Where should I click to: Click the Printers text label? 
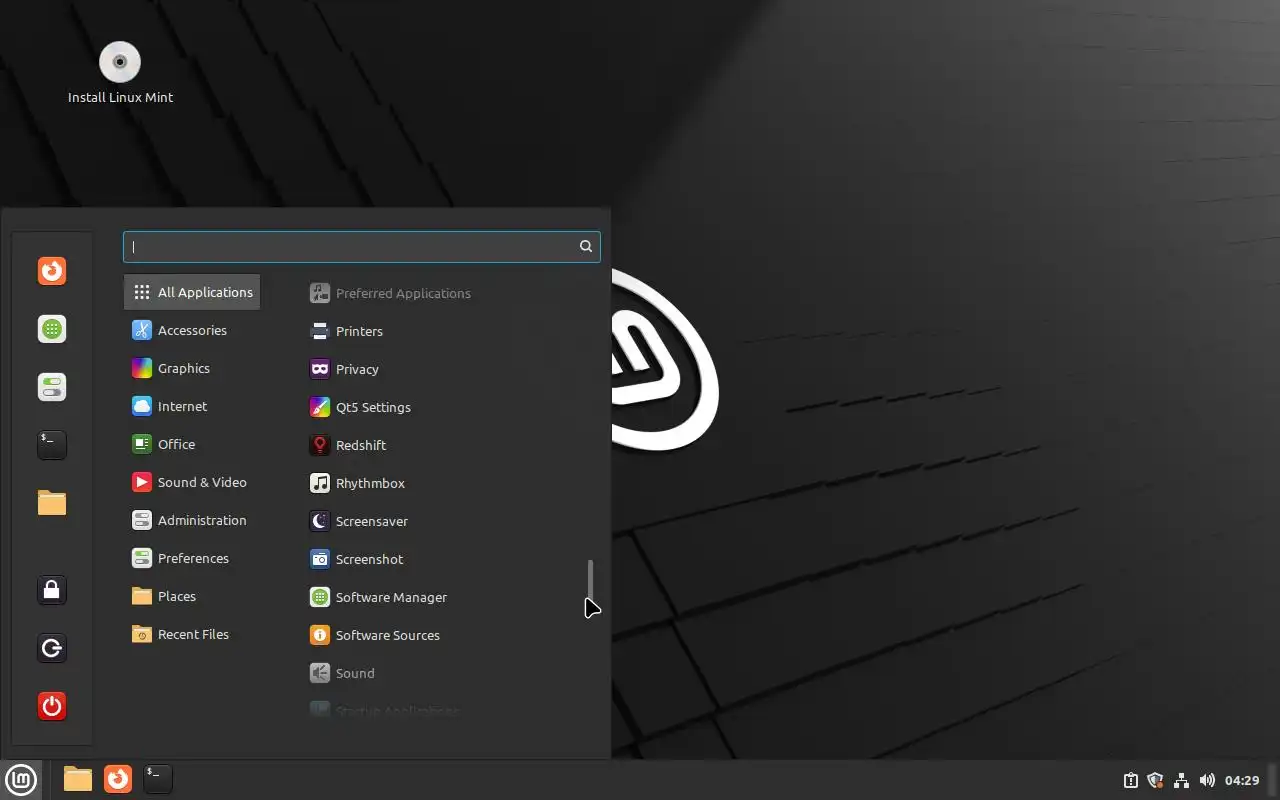pyautogui.click(x=359, y=331)
